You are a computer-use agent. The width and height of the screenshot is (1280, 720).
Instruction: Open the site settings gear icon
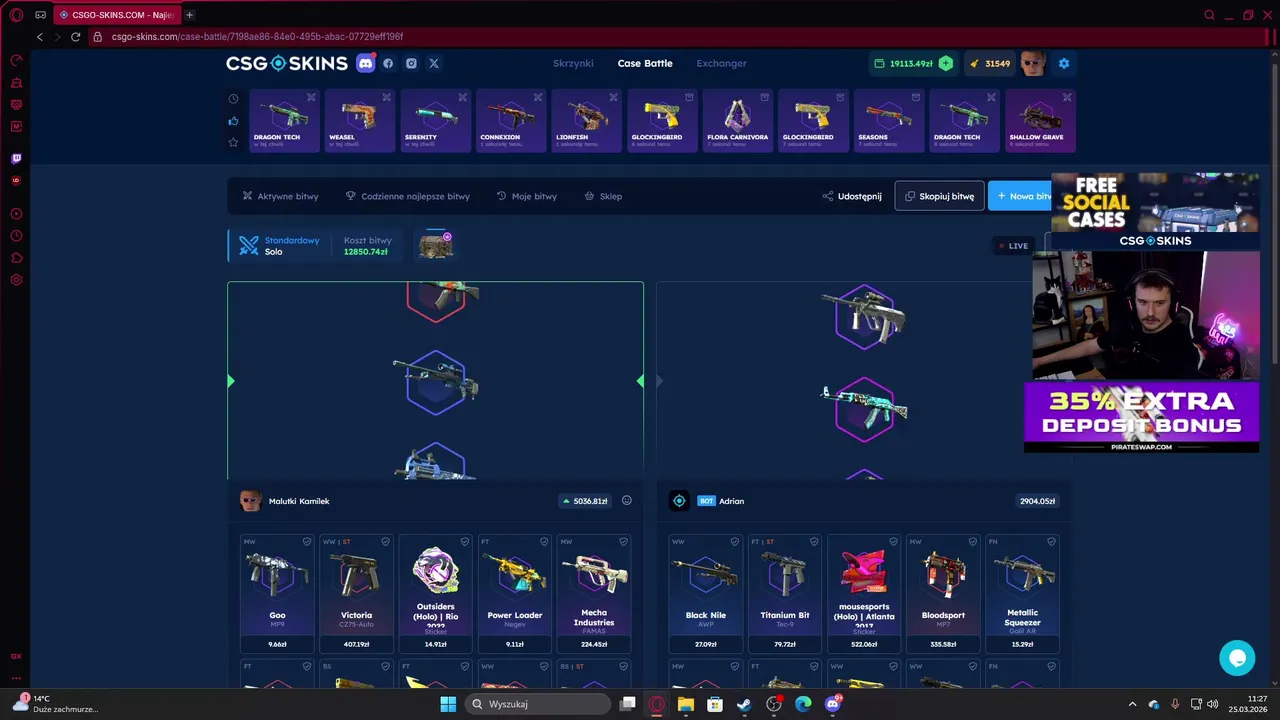(1064, 63)
